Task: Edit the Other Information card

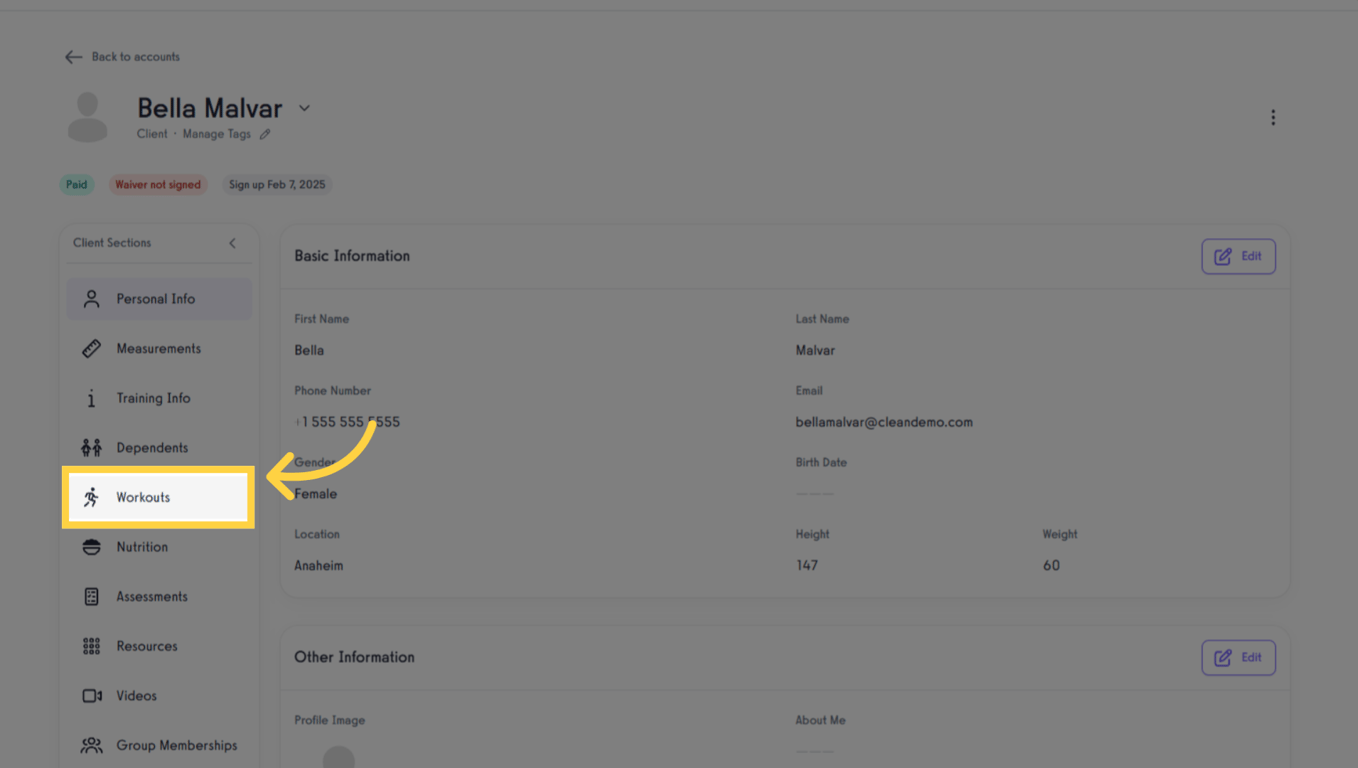Action: pyautogui.click(x=1238, y=657)
